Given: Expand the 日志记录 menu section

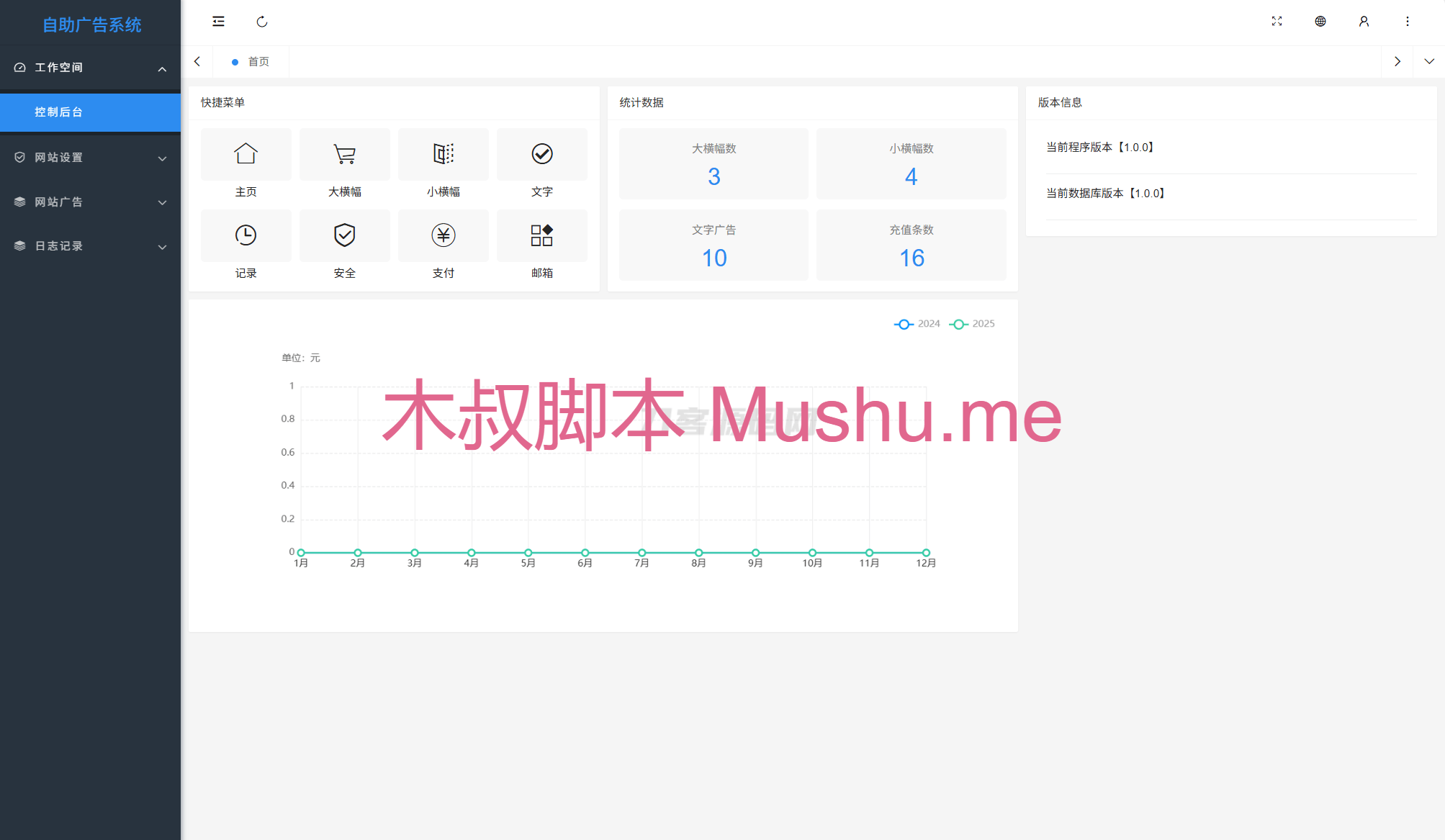Looking at the screenshot, I should coord(90,245).
